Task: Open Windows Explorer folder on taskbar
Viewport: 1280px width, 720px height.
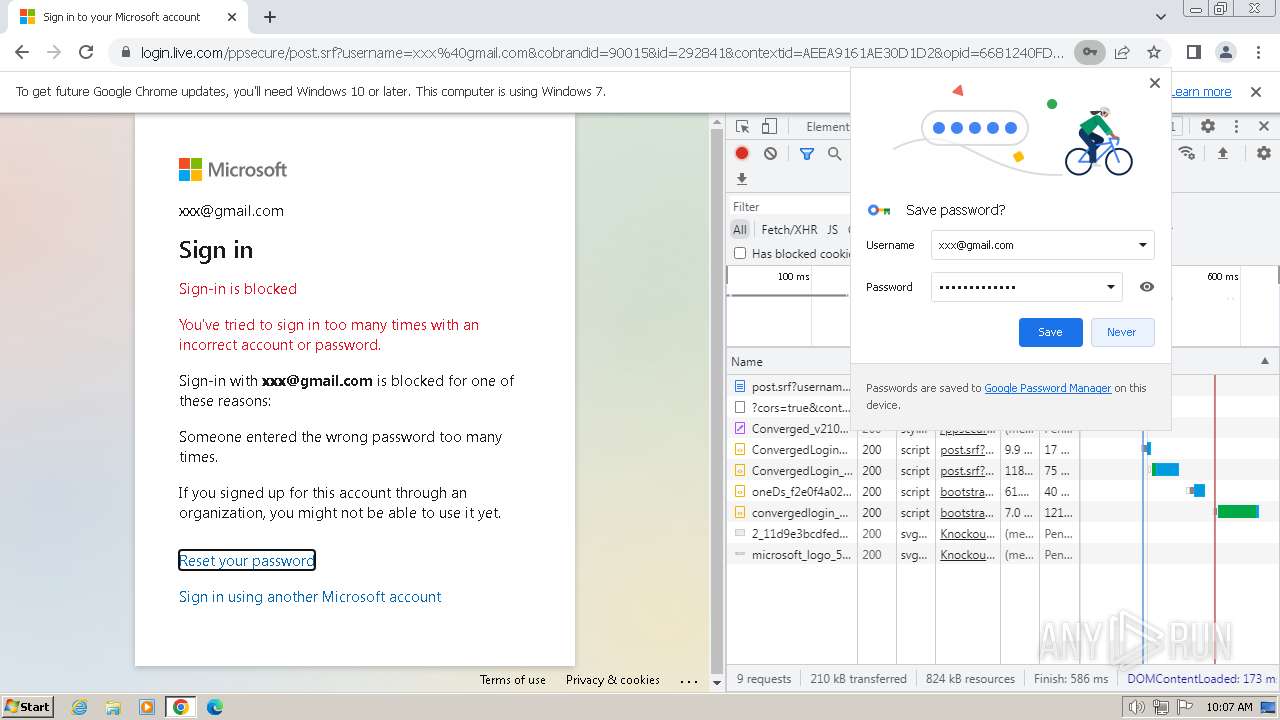Action: pos(113,707)
